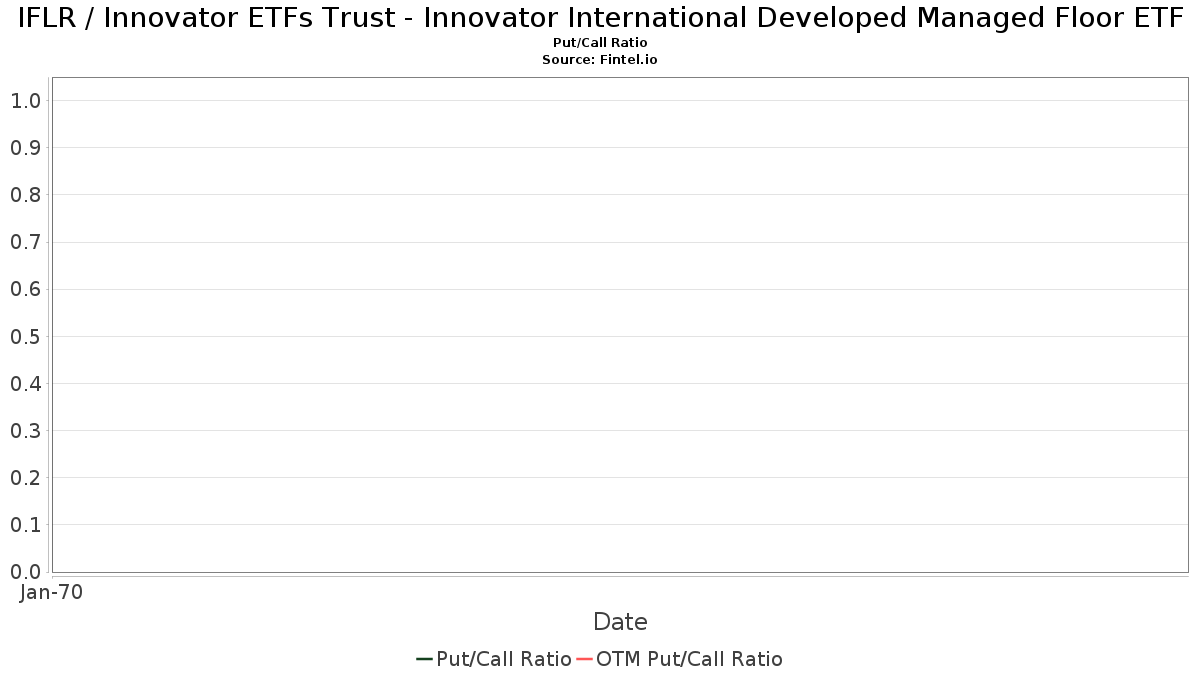The height and width of the screenshot is (675, 1200).
Task: Select the 0.2 y-axis tick label
Action: tap(25, 478)
